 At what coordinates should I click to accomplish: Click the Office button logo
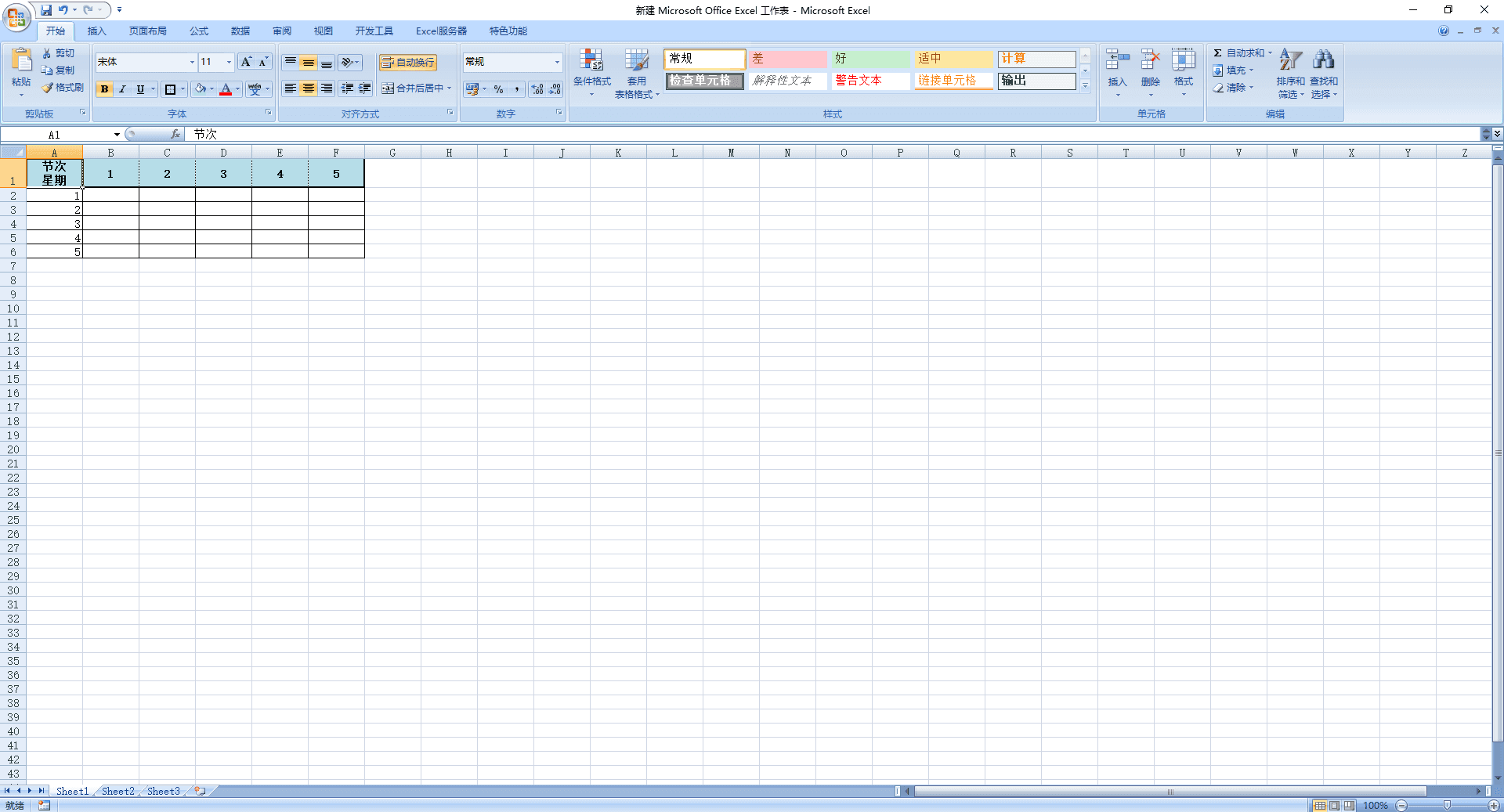tap(16, 16)
